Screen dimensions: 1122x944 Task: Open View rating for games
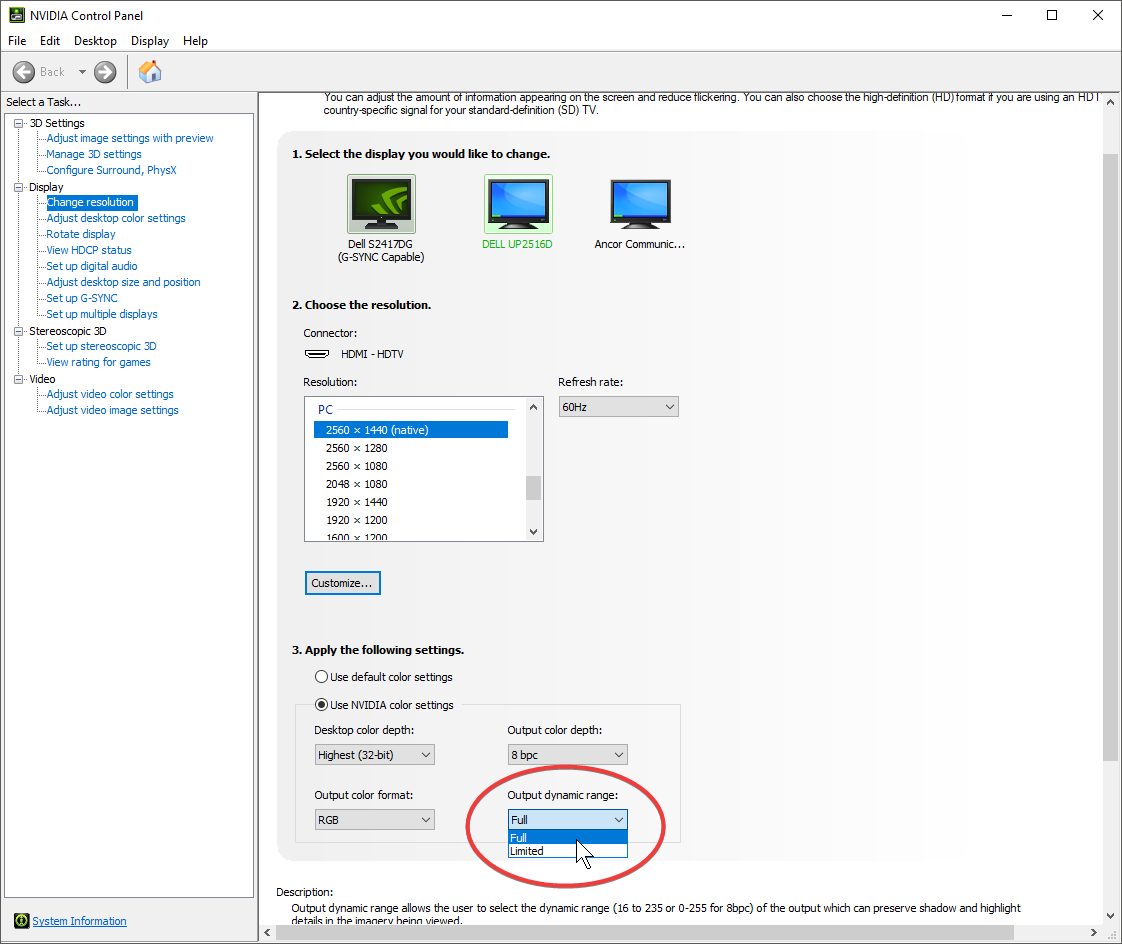pyautogui.click(x=99, y=362)
